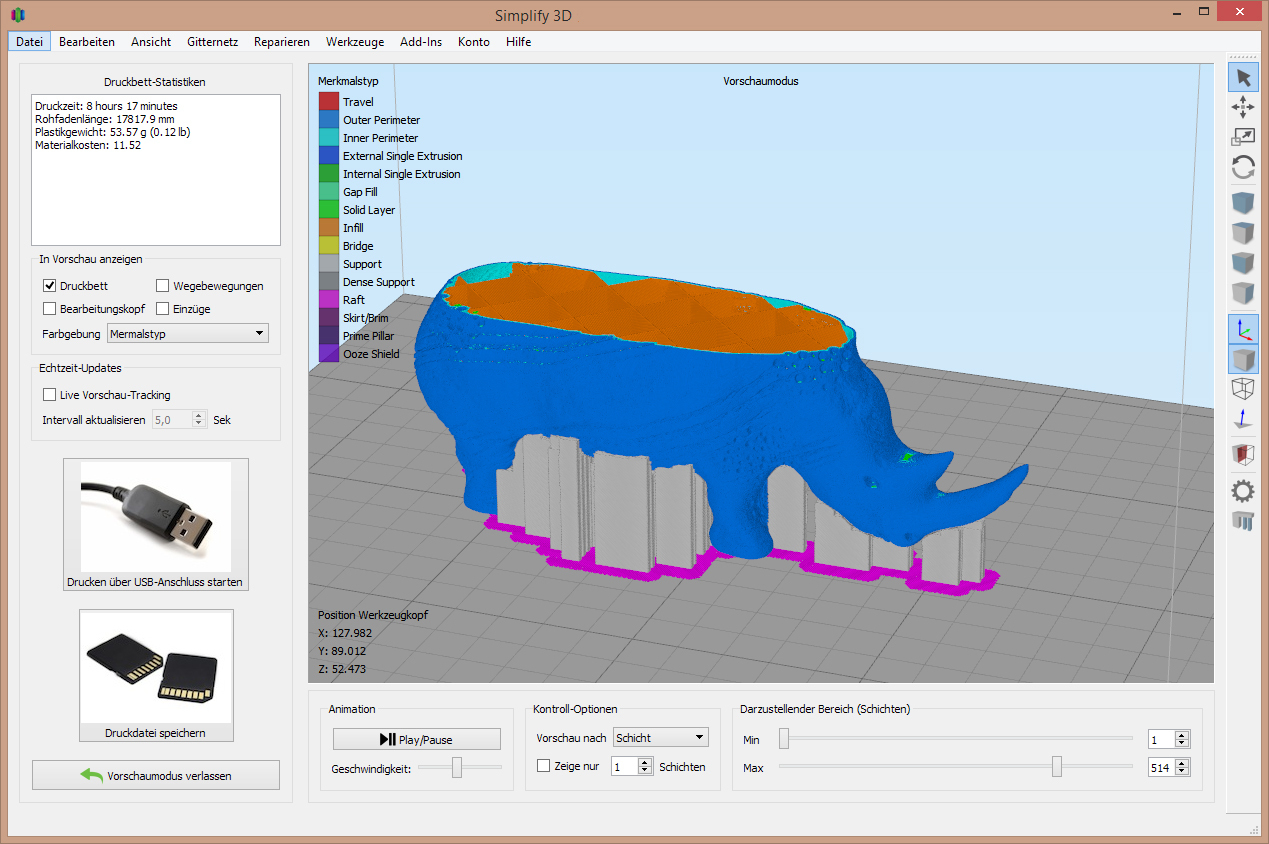This screenshot has height=844, width=1269.
Task: Open the Gitternetz menu
Action: coord(212,42)
